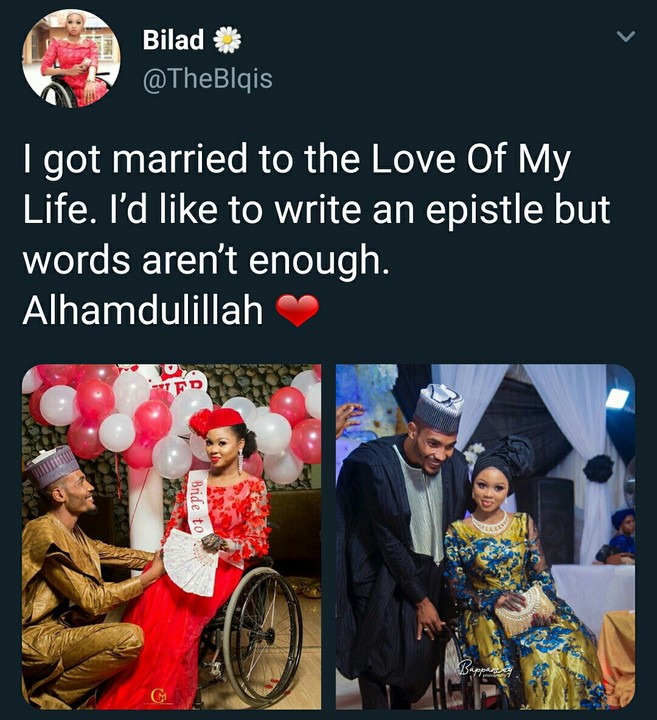Click the word Alhamdulillah in the tweet
657x720 pixels.
click(x=142, y=312)
